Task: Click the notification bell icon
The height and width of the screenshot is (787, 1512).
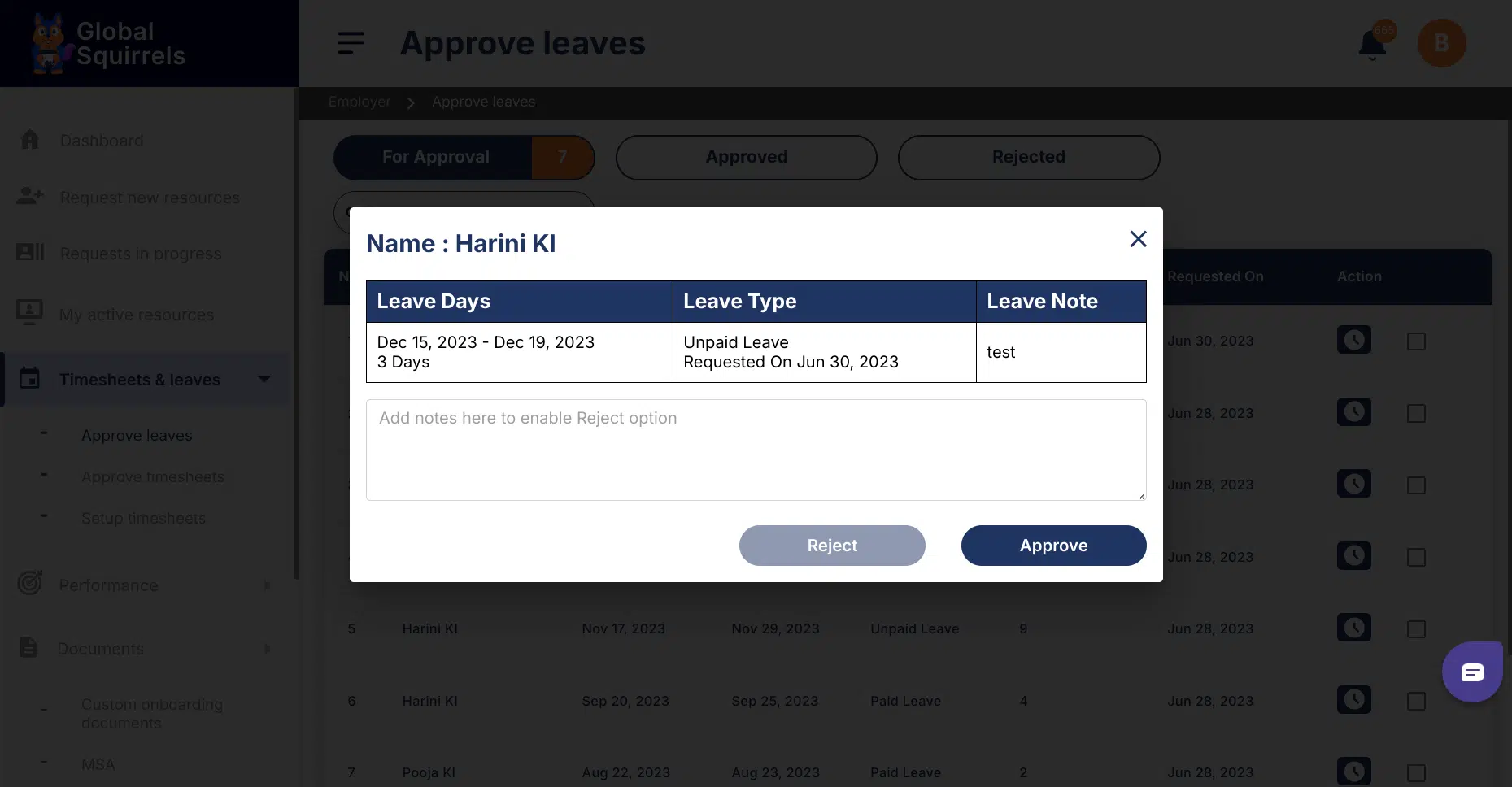Action: point(1372,46)
